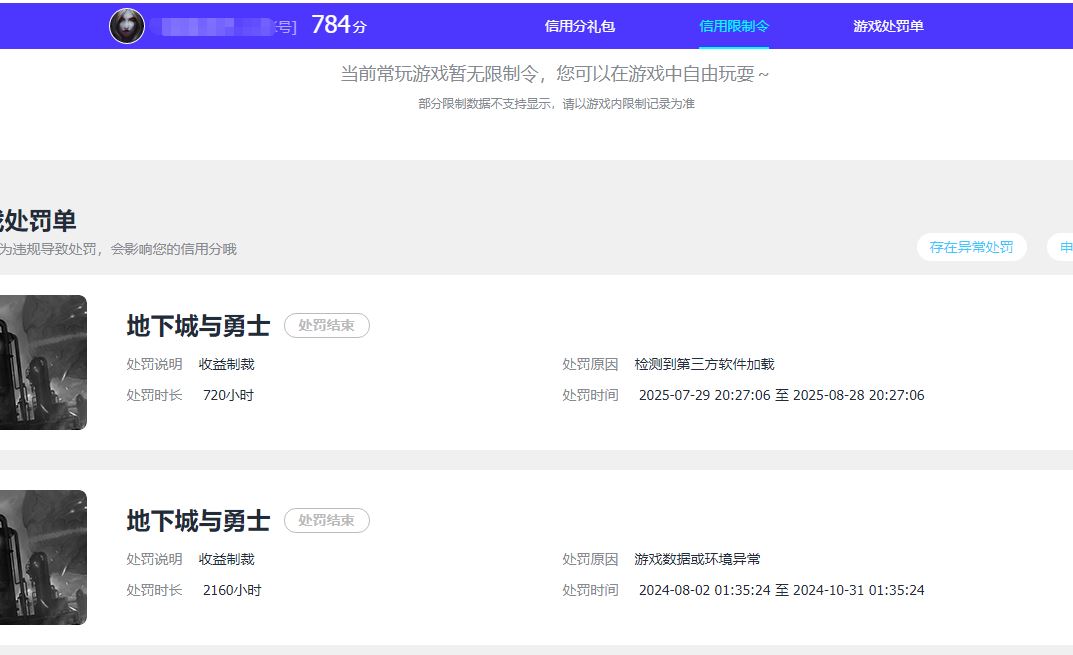Click the 地下城与勇士 title of second penalty

[198, 521]
